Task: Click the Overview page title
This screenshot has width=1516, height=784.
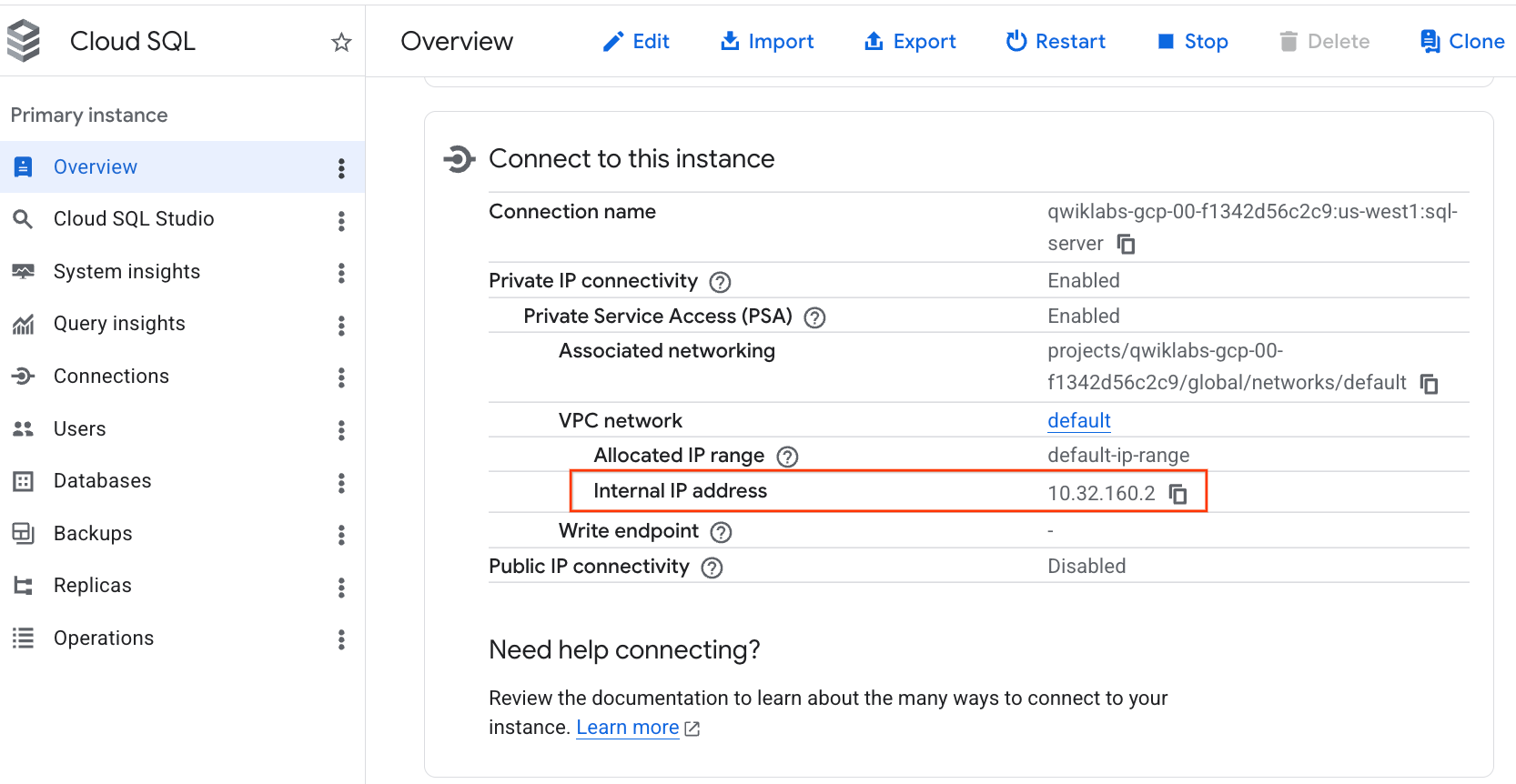Action: click(457, 42)
